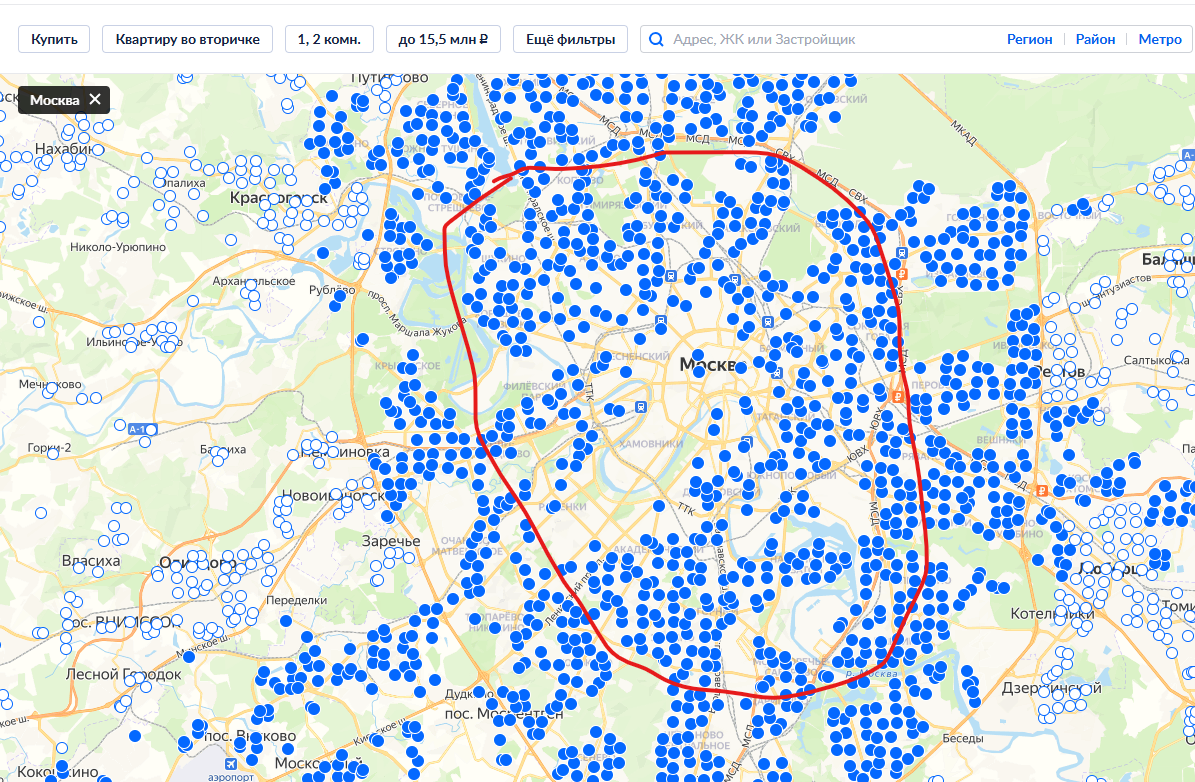Screen dimensions: 1195x782
Task: Click blue listing marker beside Переделки label
Action: (286, 621)
